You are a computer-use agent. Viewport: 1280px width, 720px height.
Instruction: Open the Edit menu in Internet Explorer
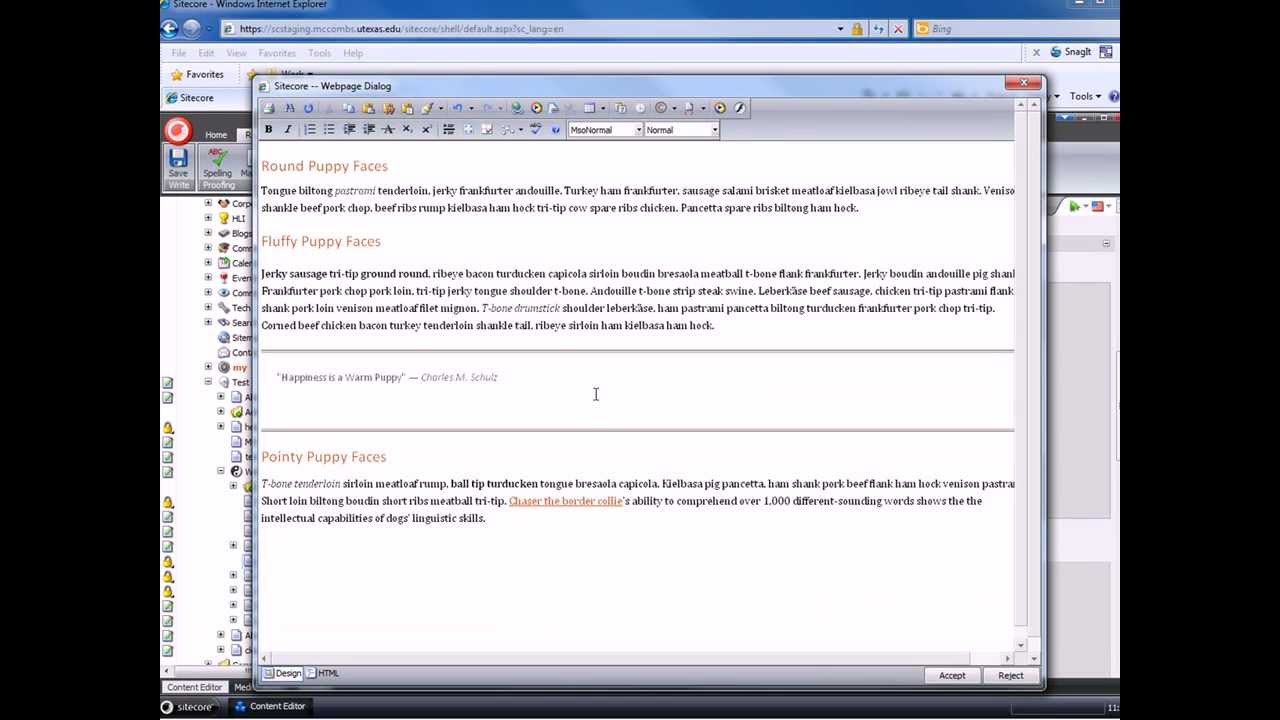[x=206, y=53]
